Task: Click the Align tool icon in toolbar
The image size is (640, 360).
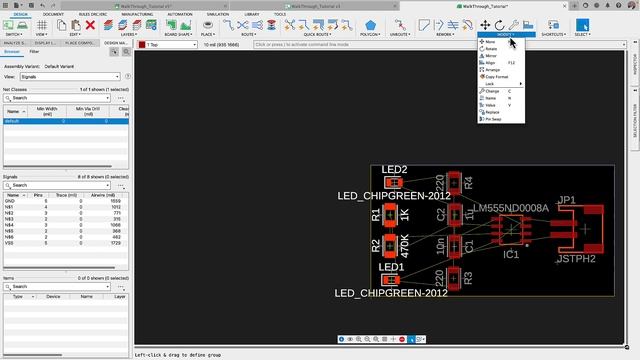Action: (x=528, y=25)
